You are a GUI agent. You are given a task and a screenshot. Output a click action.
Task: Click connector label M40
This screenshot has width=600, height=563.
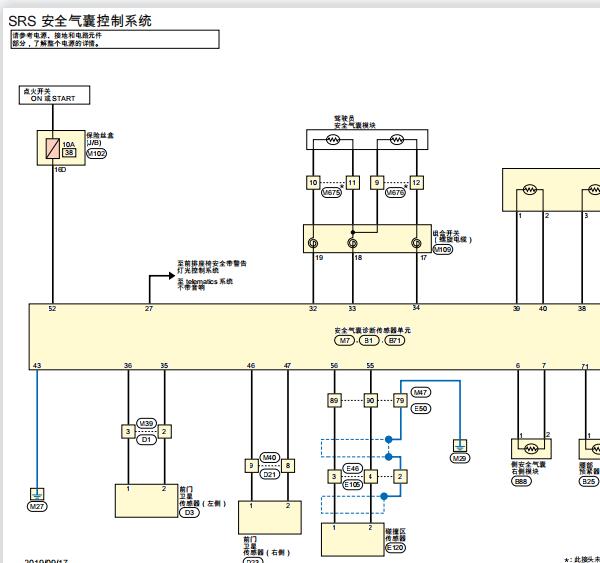tap(270, 457)
